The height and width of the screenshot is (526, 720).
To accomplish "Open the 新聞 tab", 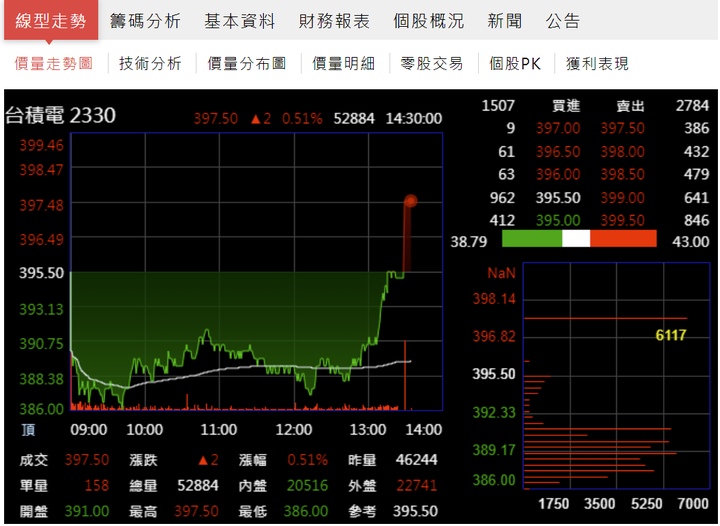I will coord(505,21).
